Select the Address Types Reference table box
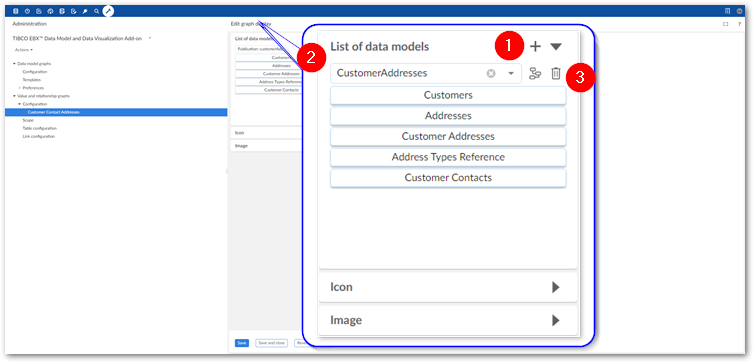The width and height of the screenshot is (754, 363). pos(448,157)
